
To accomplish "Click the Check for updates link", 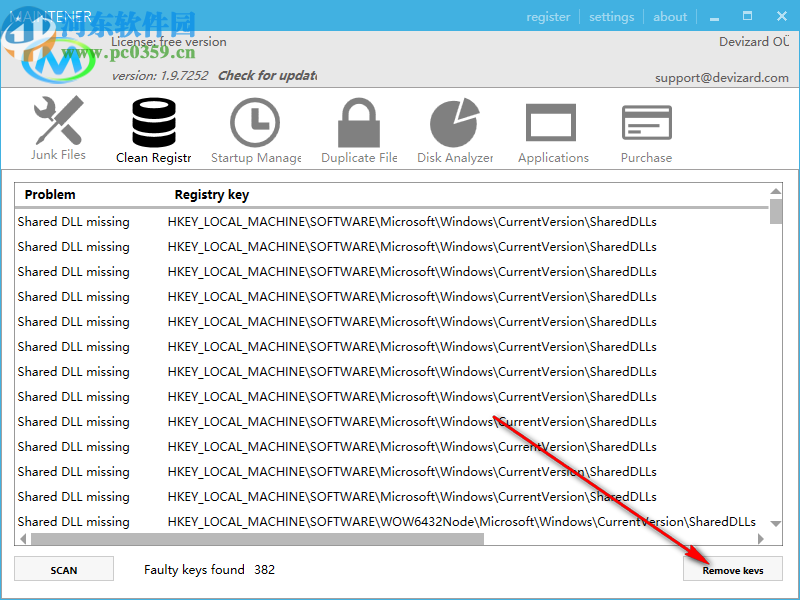I will pyautogui.click(x=267, y=76).
